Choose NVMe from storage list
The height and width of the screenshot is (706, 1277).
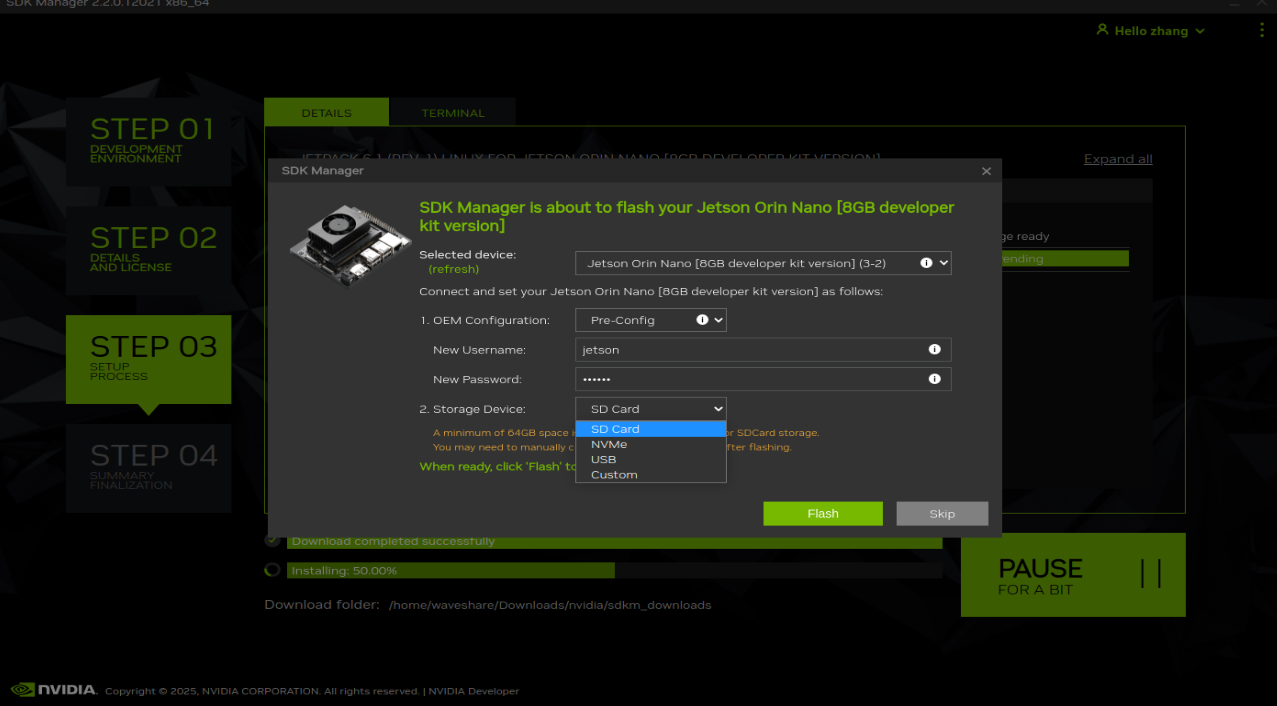(651, 444)
